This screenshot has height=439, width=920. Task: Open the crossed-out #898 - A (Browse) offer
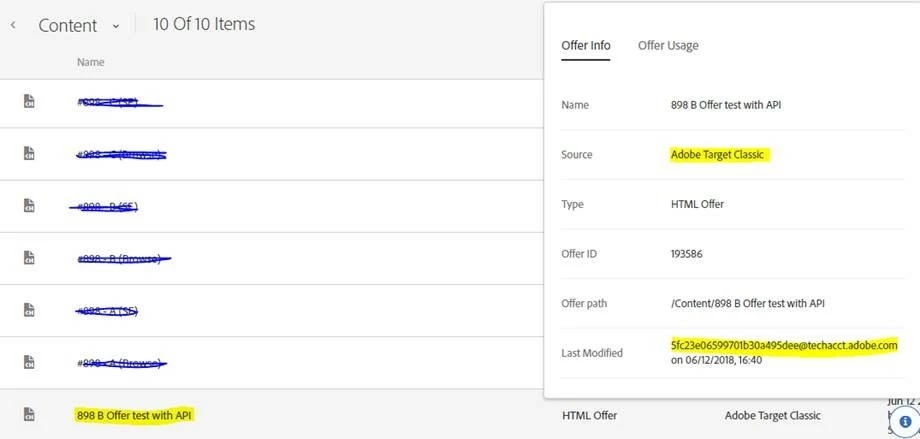click(x=121, y=363)
